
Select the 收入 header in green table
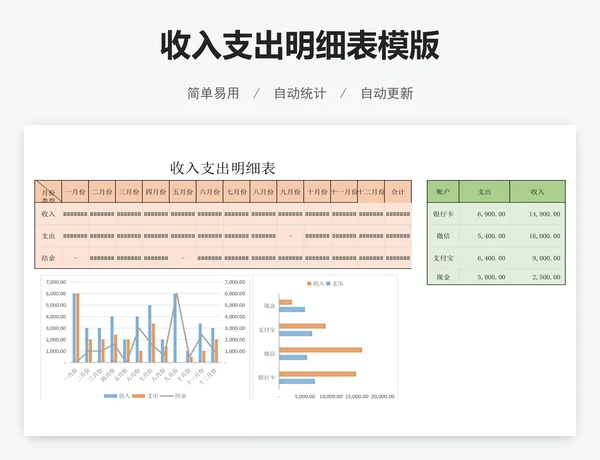[x=537, y=192]
